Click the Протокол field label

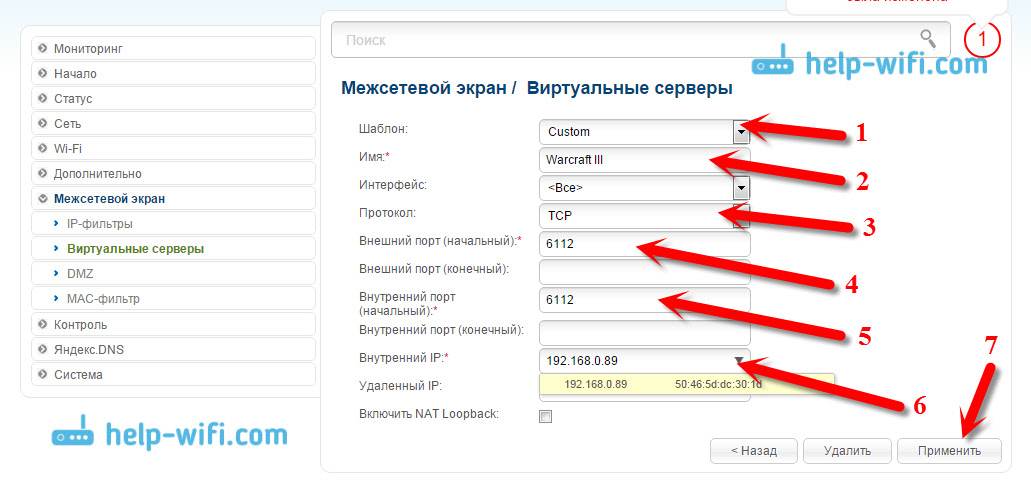[x=388, y=214]
